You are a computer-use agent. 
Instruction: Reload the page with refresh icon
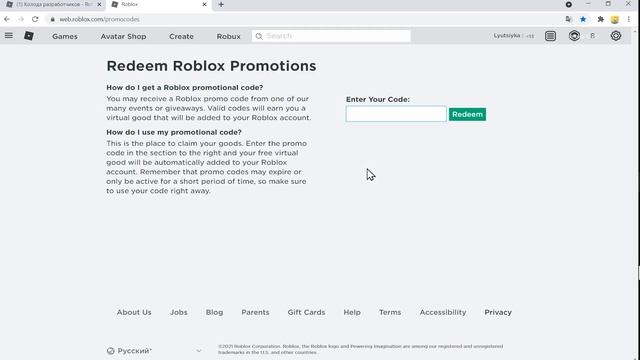click(35, 19)
